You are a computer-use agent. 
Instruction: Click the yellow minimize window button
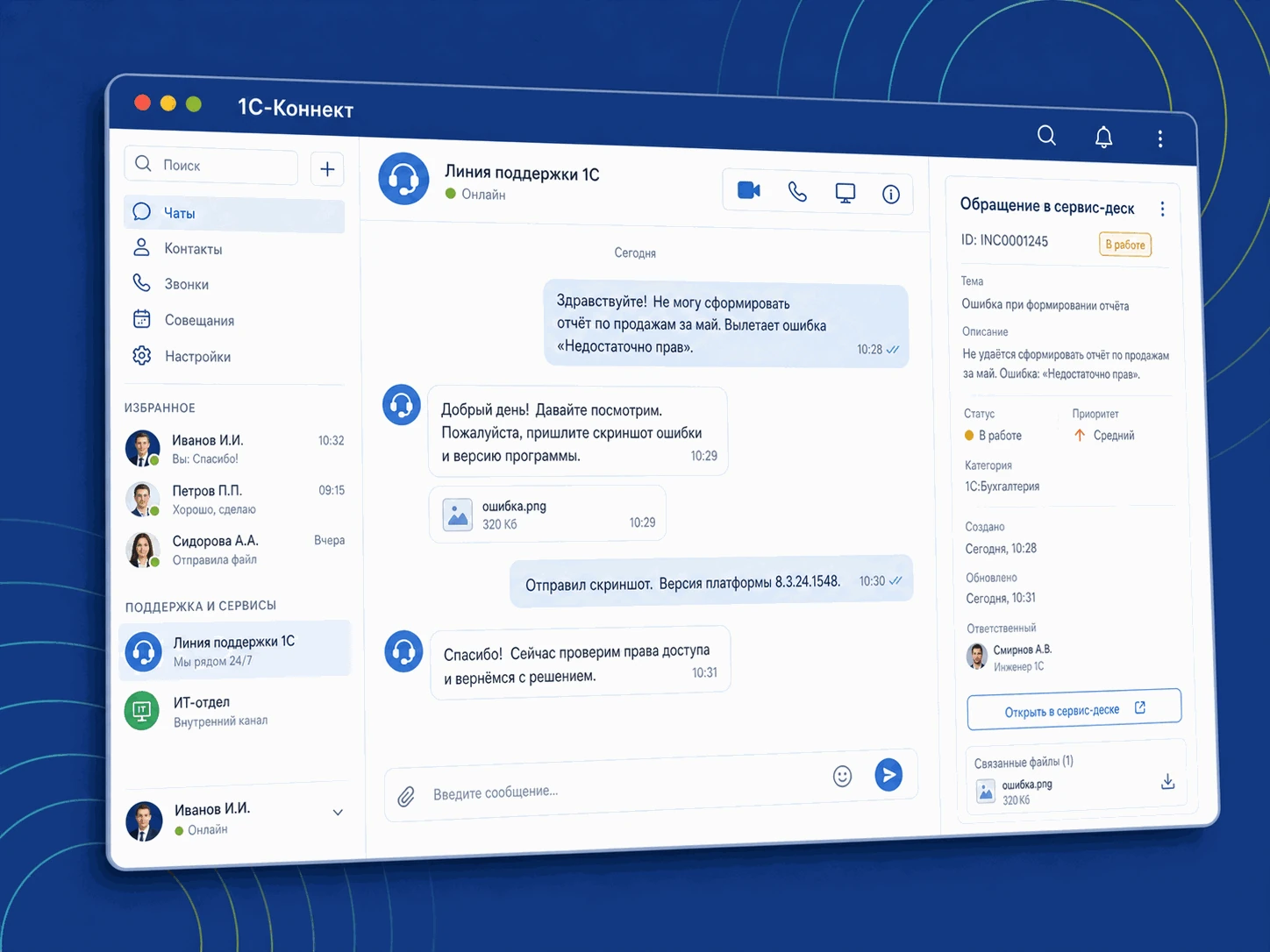coord(168,103)
